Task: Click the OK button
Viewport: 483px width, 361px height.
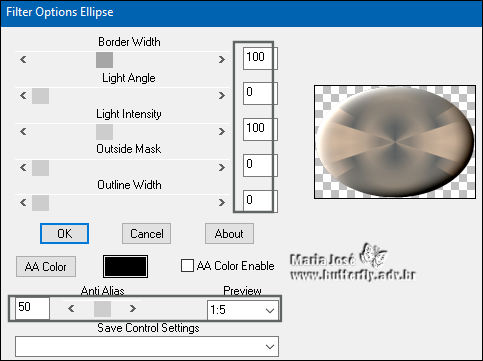Action: 64,234
